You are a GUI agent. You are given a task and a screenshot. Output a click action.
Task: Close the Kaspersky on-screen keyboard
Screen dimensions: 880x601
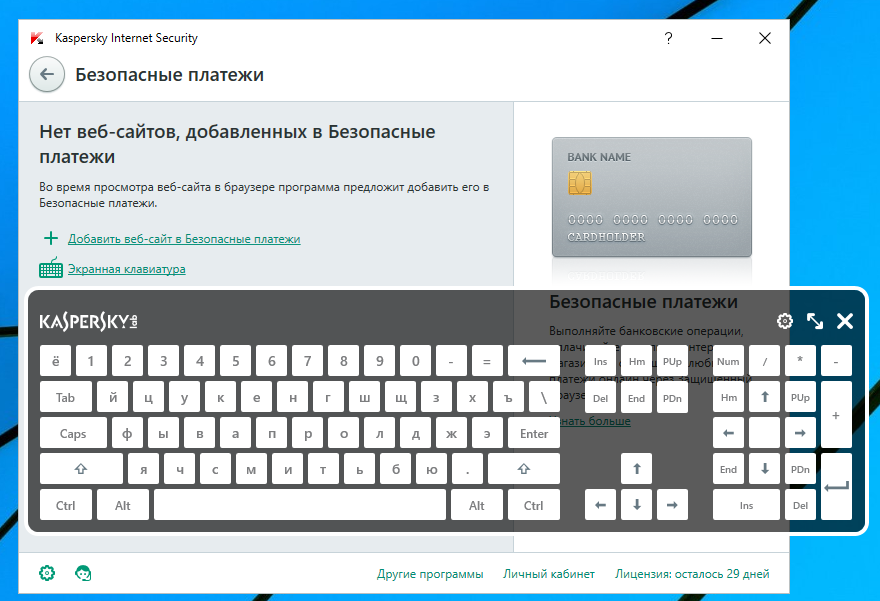(x=845, y=321)
